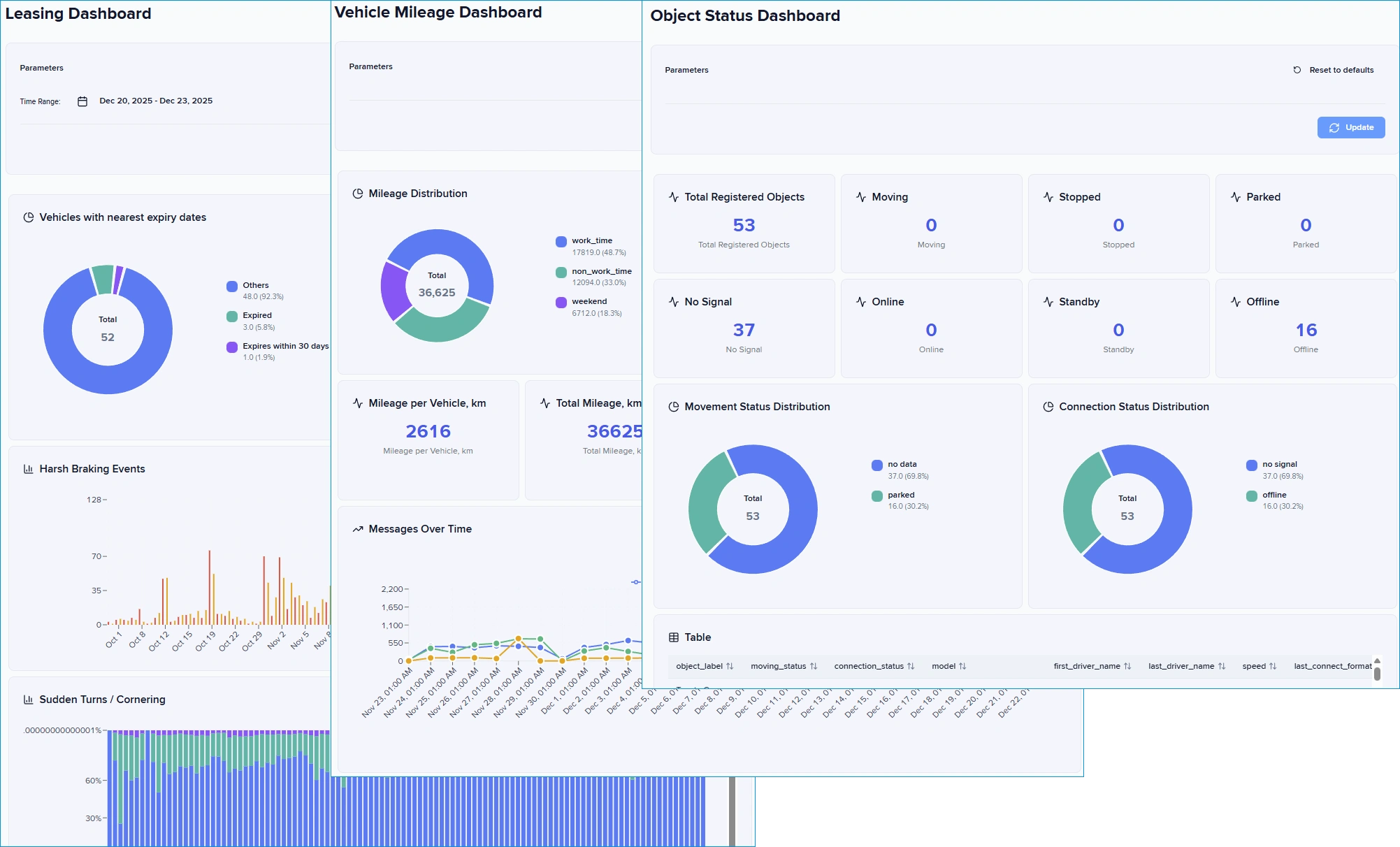Click the trend icon next to Messages Over Time

coord(358,529)
